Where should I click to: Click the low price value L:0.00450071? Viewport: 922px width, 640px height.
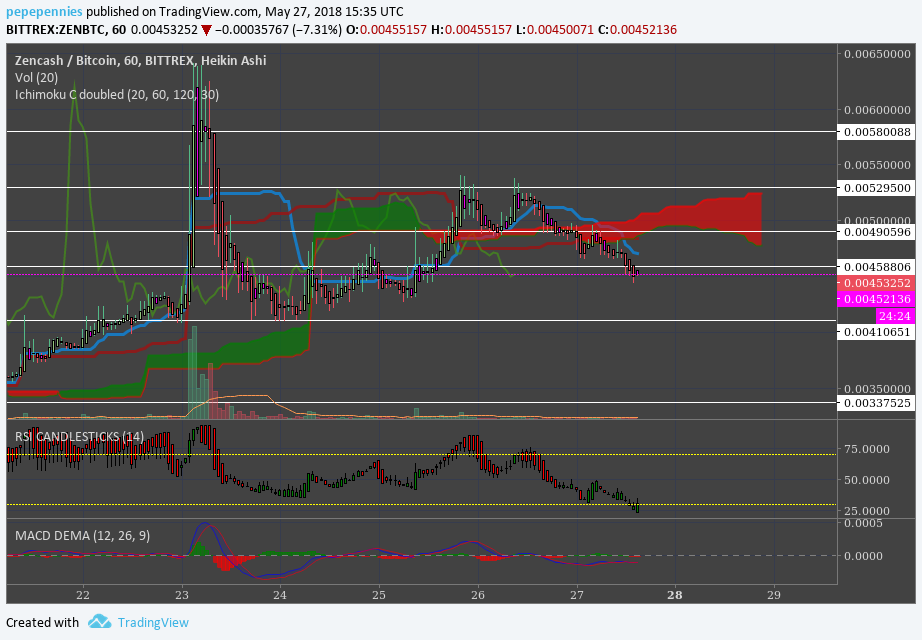pos(554,29)
